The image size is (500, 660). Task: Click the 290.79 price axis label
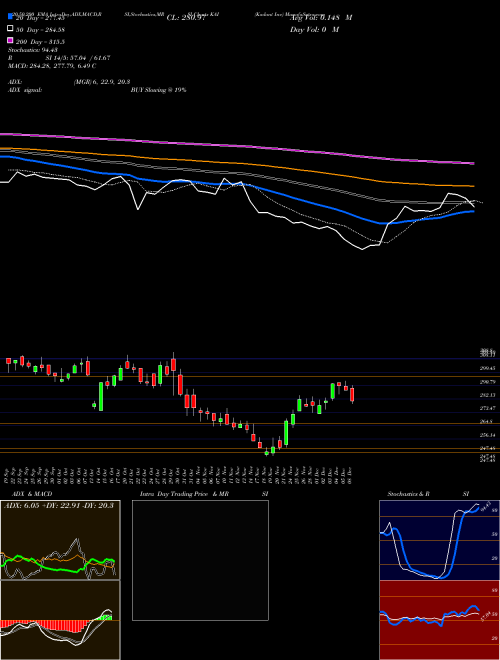pos(487,382)
